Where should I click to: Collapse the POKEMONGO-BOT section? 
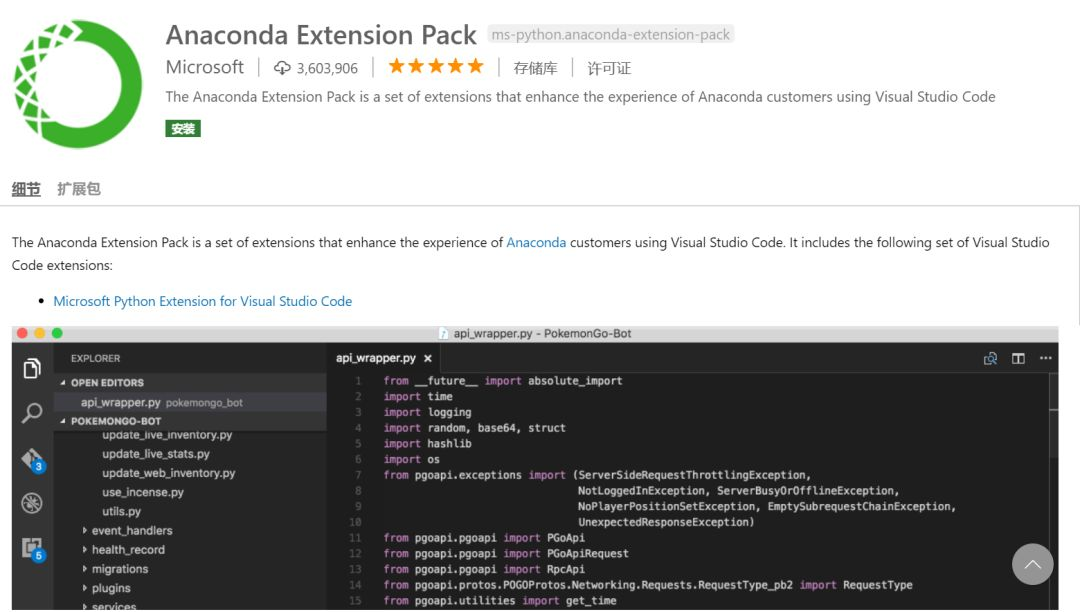pos(190,421)
